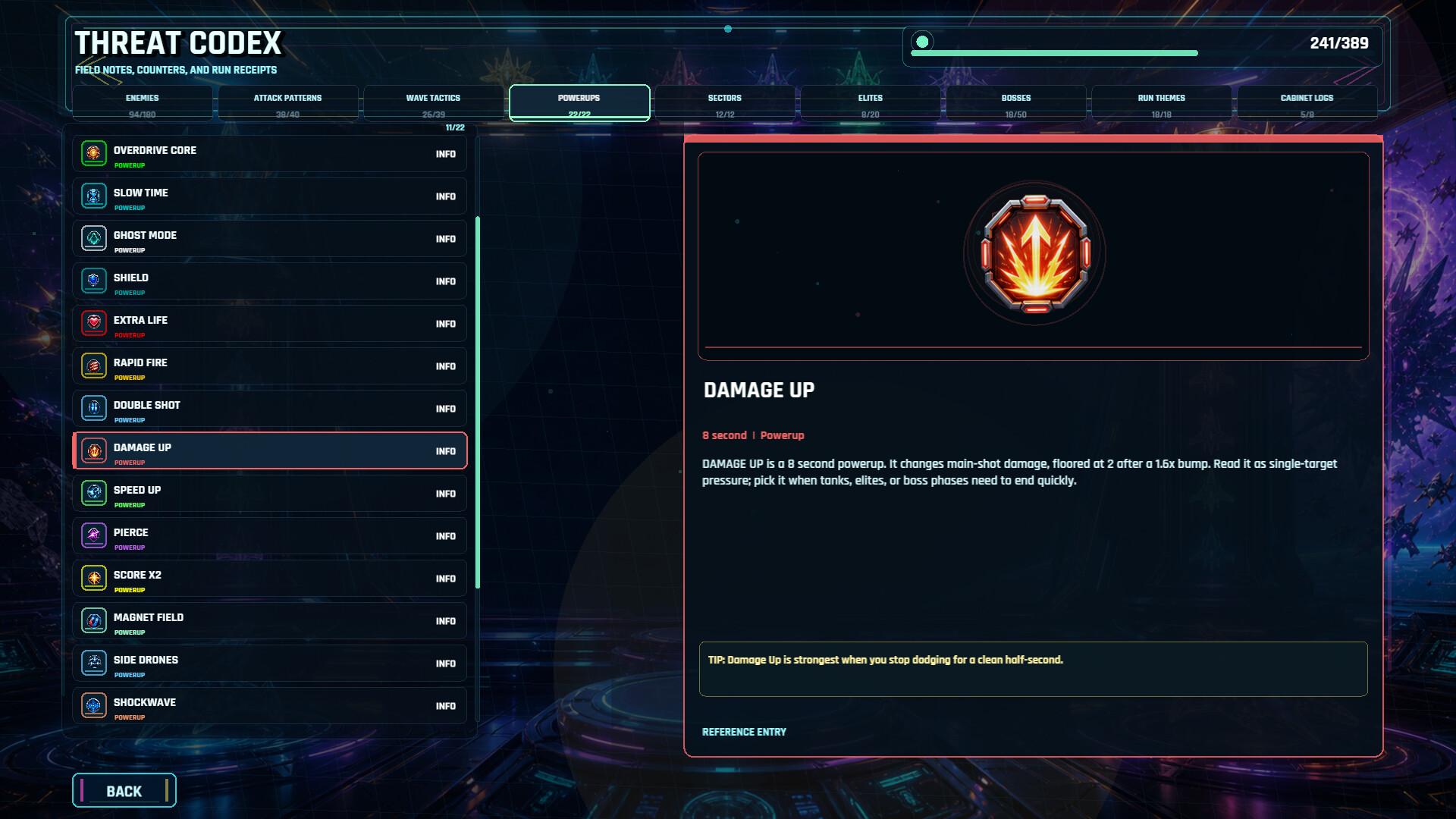Open the Bosses tab
1456x819 pixels.
coord(1016,103)
